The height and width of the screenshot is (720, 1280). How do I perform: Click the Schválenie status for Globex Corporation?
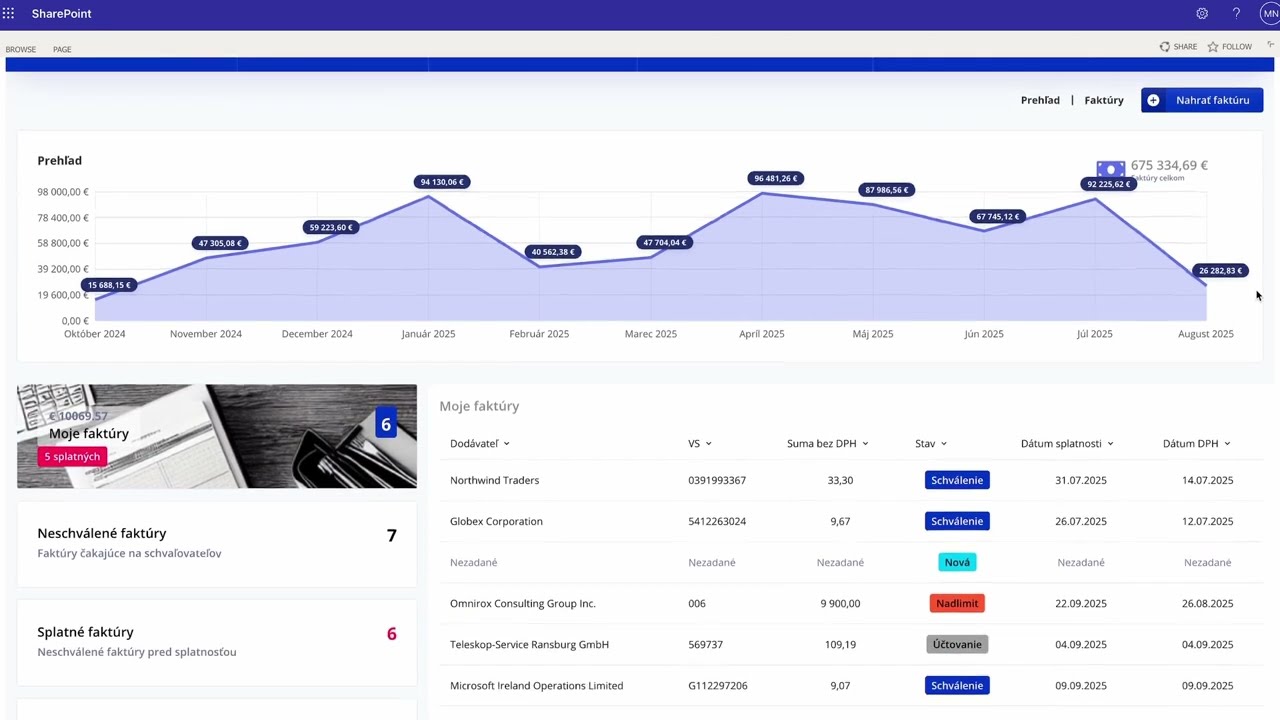click(x=957, y=521)
